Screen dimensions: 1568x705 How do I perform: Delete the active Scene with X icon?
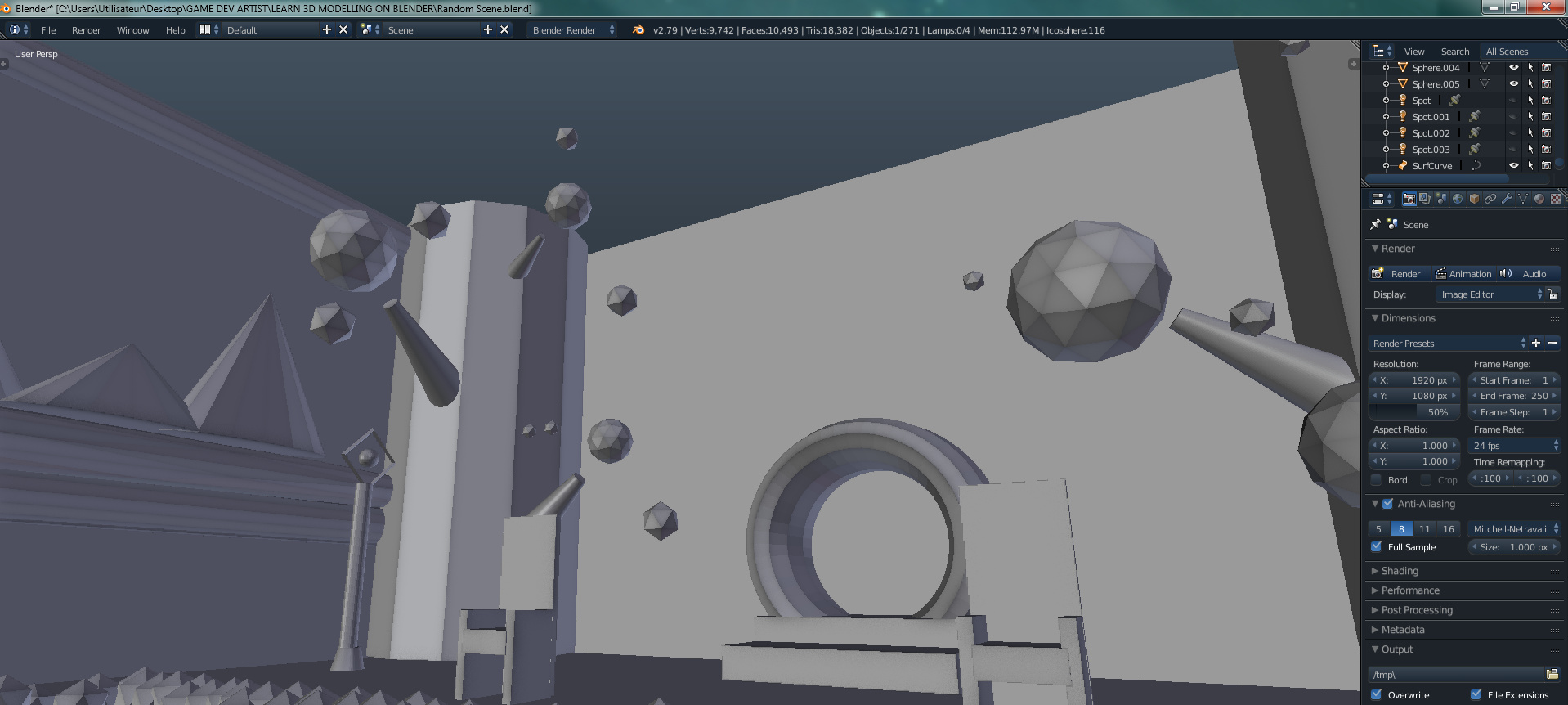504,29
